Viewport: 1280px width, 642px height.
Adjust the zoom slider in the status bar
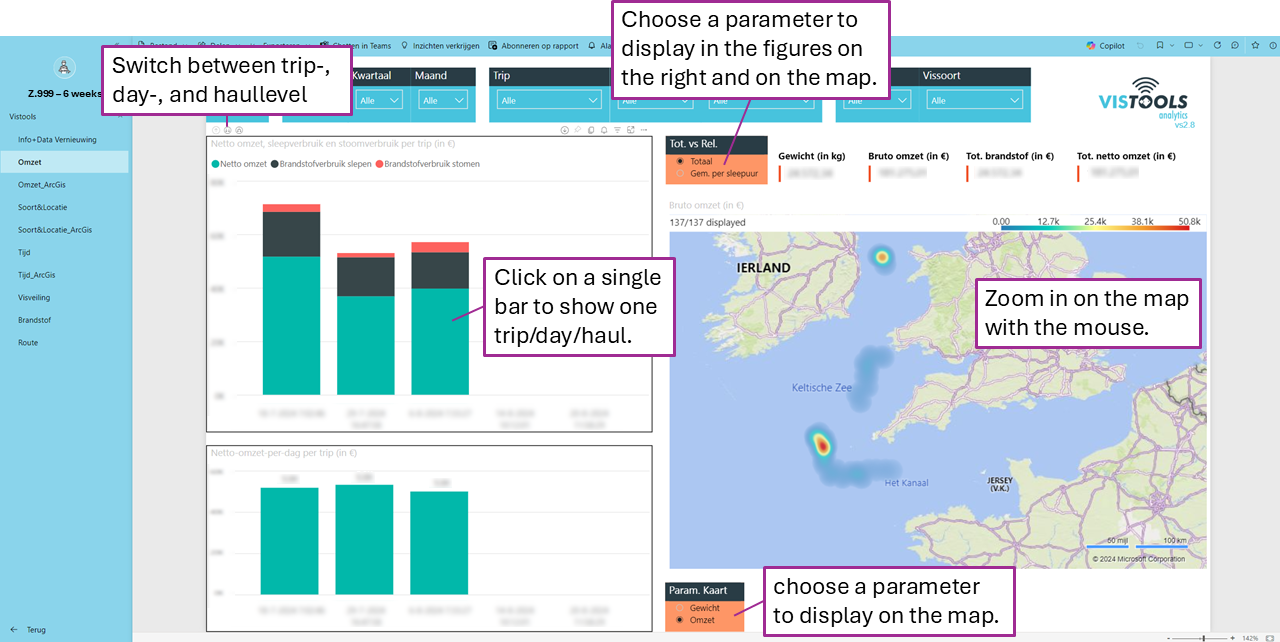pyautogui.click(x=1202, y=637)
